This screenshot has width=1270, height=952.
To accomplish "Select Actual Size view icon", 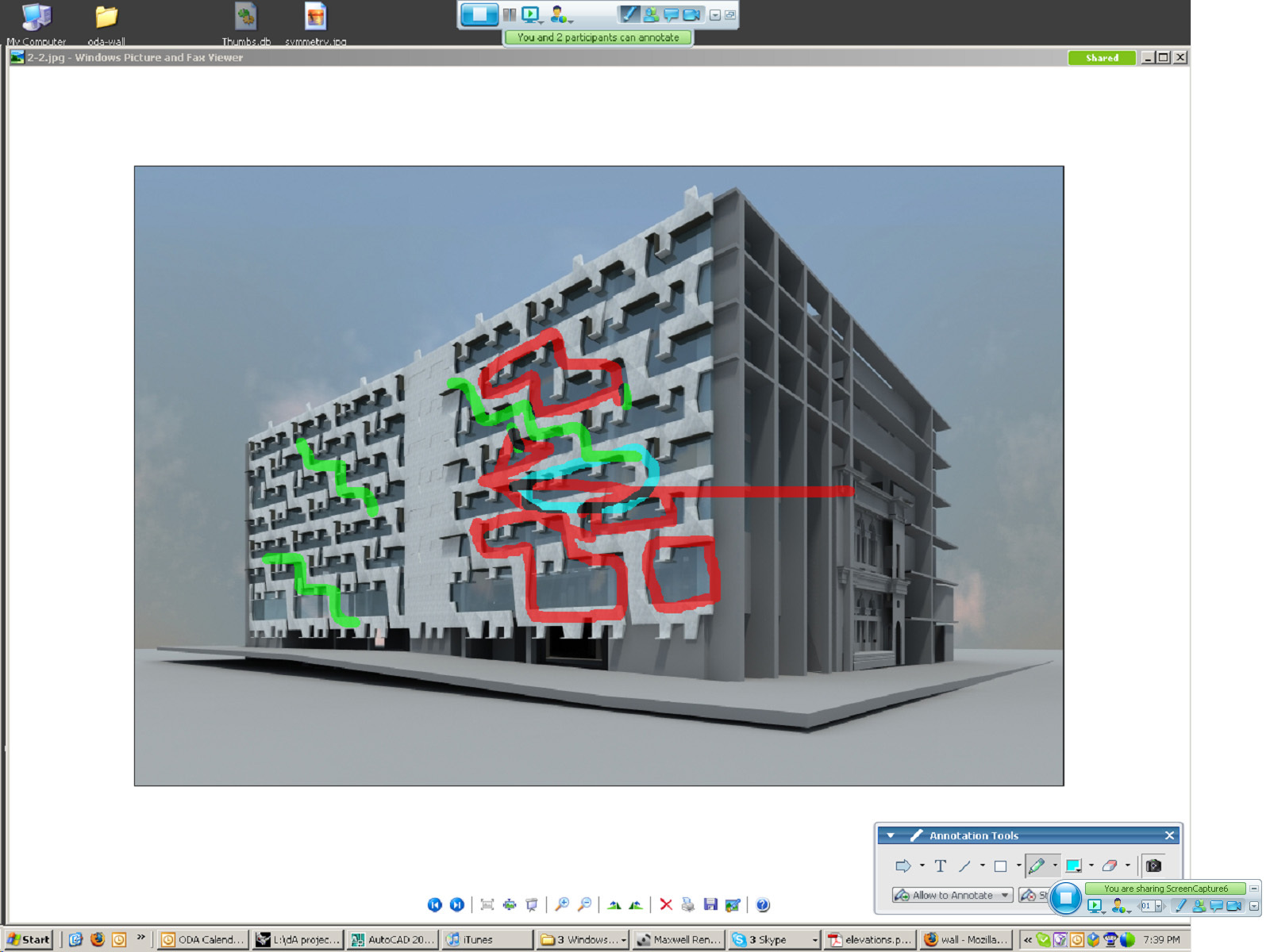I will click(510, 904).
